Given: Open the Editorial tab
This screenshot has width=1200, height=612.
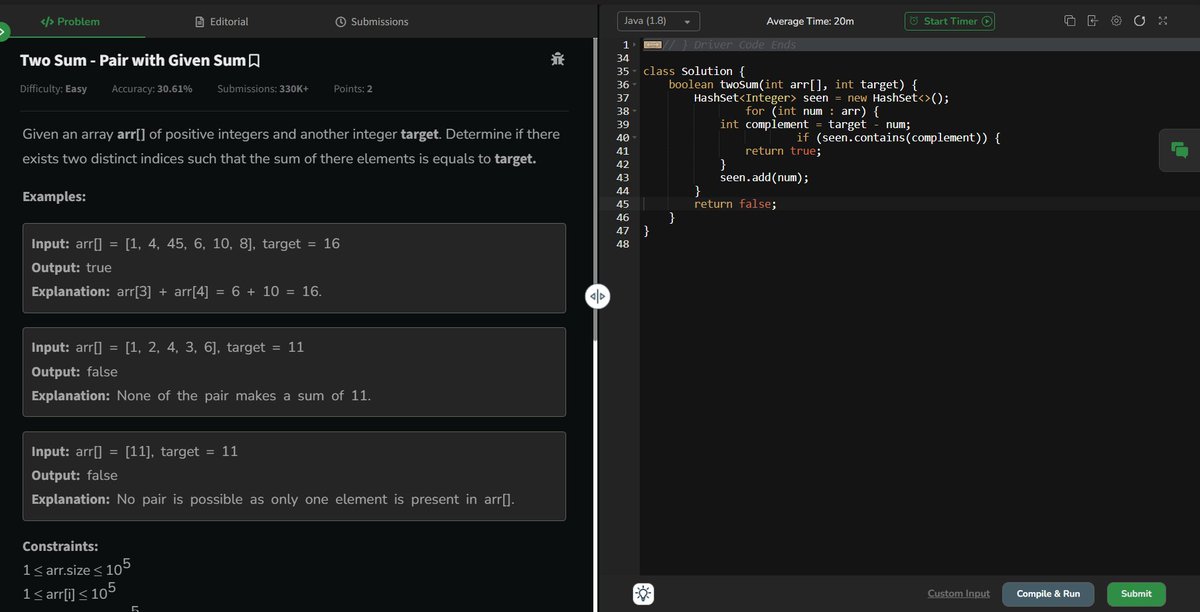Looking at the screenshot, I should 221,21.
